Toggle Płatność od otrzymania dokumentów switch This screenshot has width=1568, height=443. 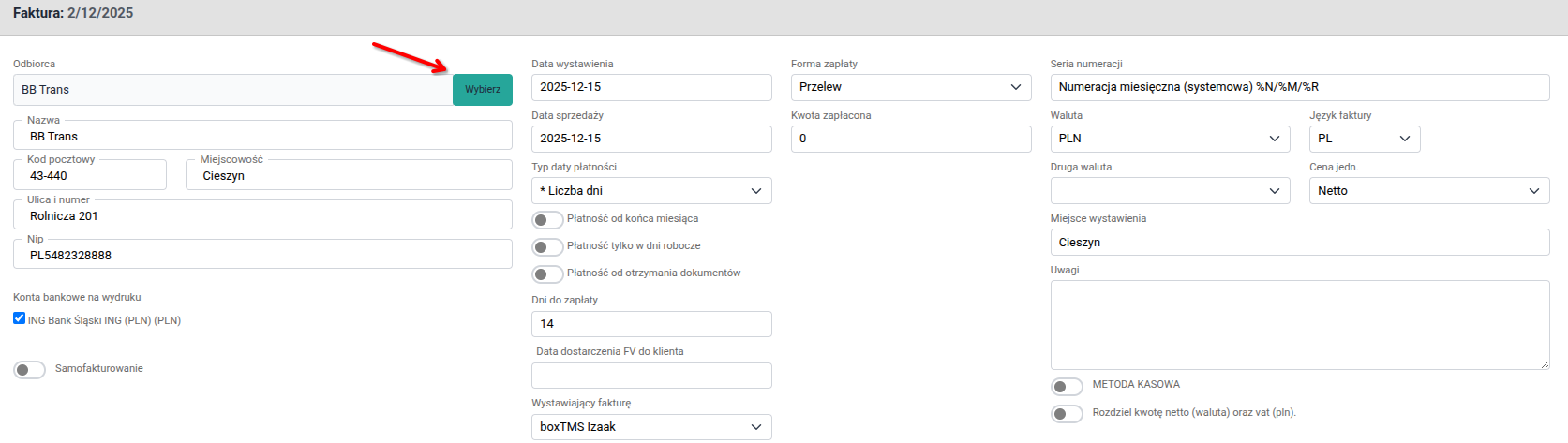tap(547, 274)
